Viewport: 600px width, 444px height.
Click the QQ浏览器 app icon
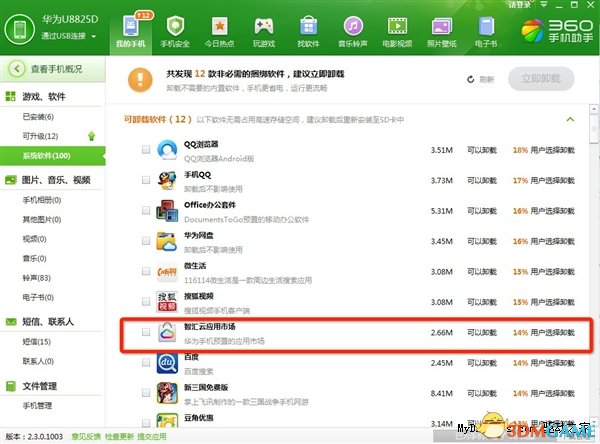click(167, 150)
